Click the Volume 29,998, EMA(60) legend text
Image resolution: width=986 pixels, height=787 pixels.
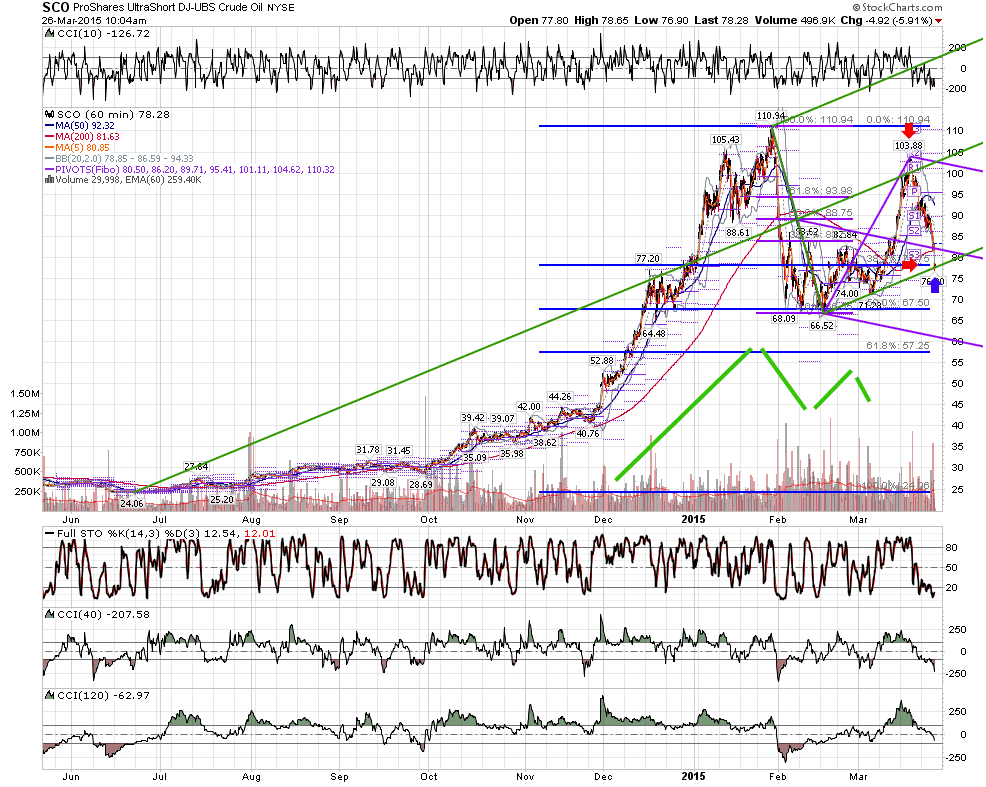click(x=128, y=180)
